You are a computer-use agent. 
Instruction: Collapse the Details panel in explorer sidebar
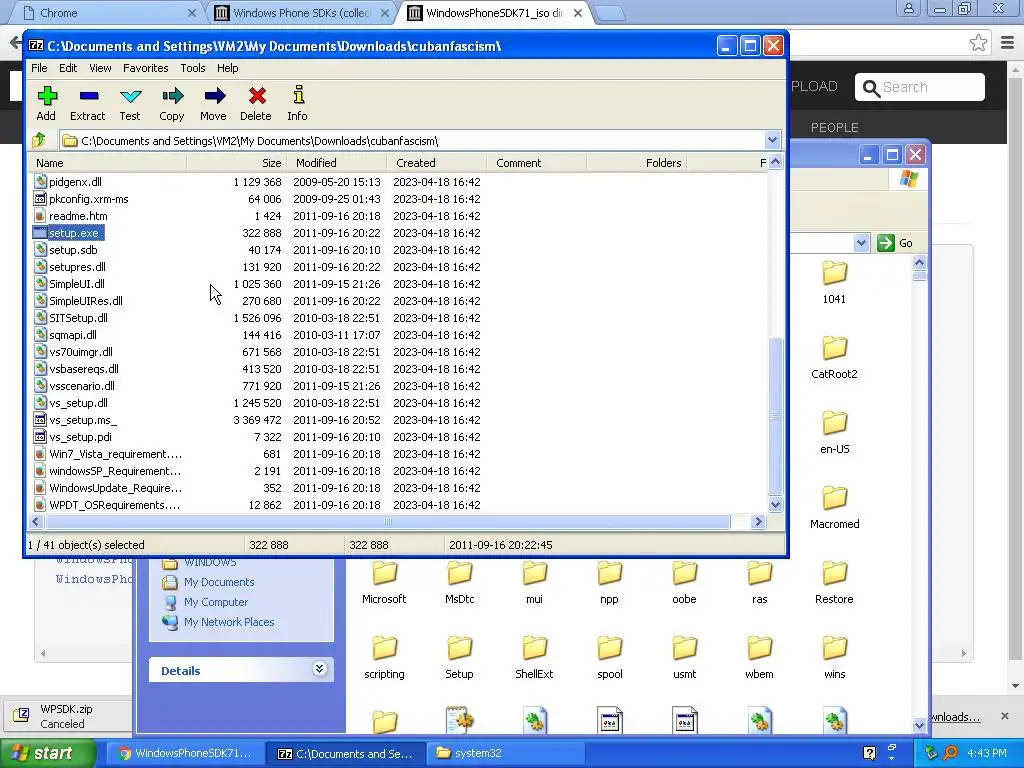pyautogui.click(x=319, y=669)
